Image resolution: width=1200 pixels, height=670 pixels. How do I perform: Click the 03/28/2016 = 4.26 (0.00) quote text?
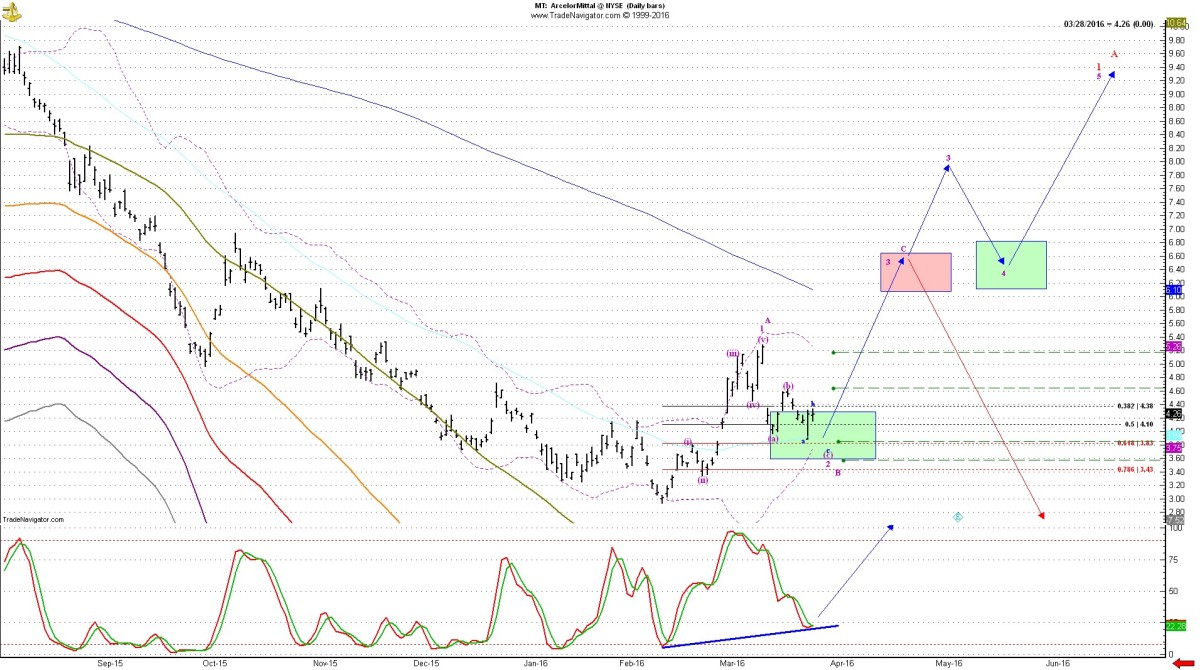pos(1110,23)
